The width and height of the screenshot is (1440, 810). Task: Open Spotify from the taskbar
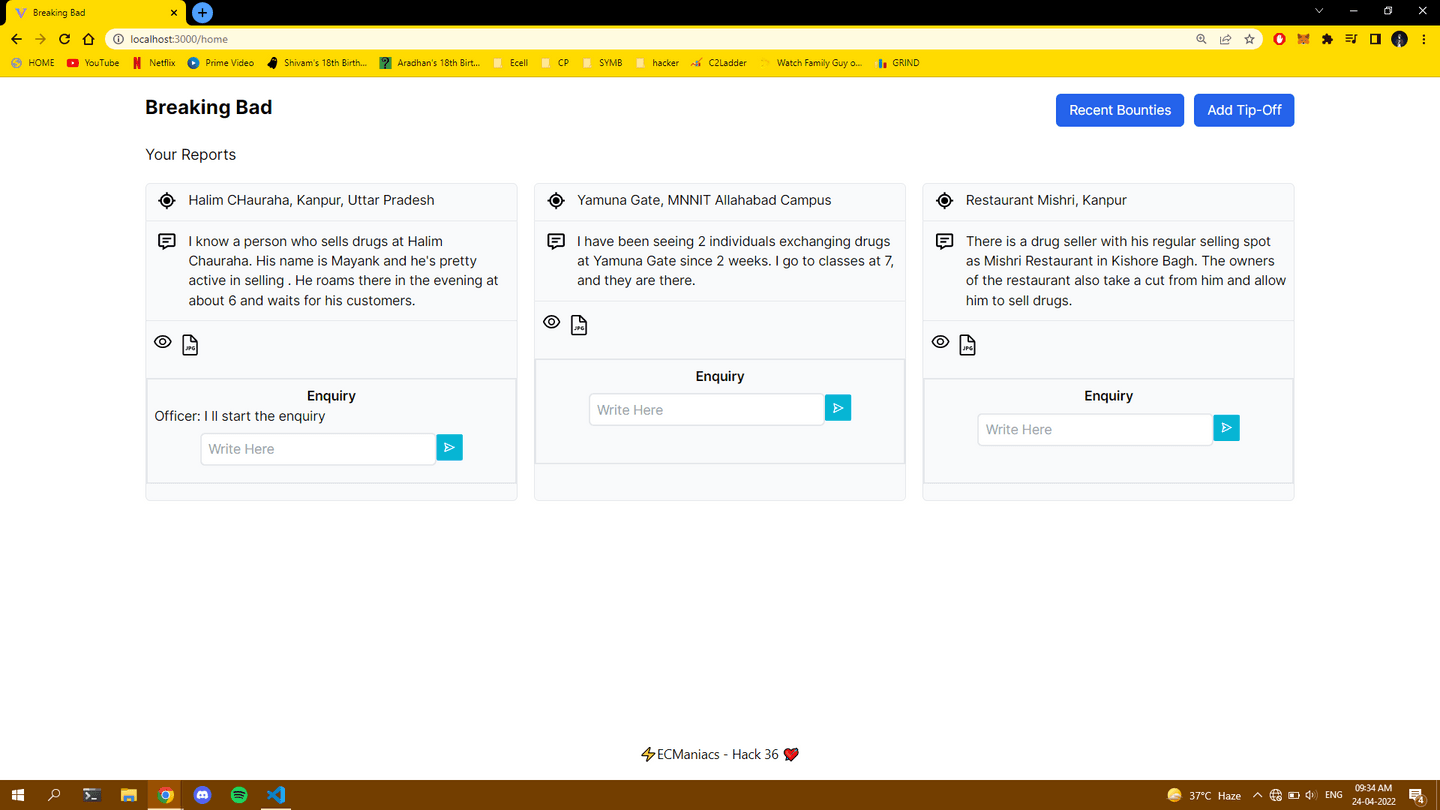[239, 795]
